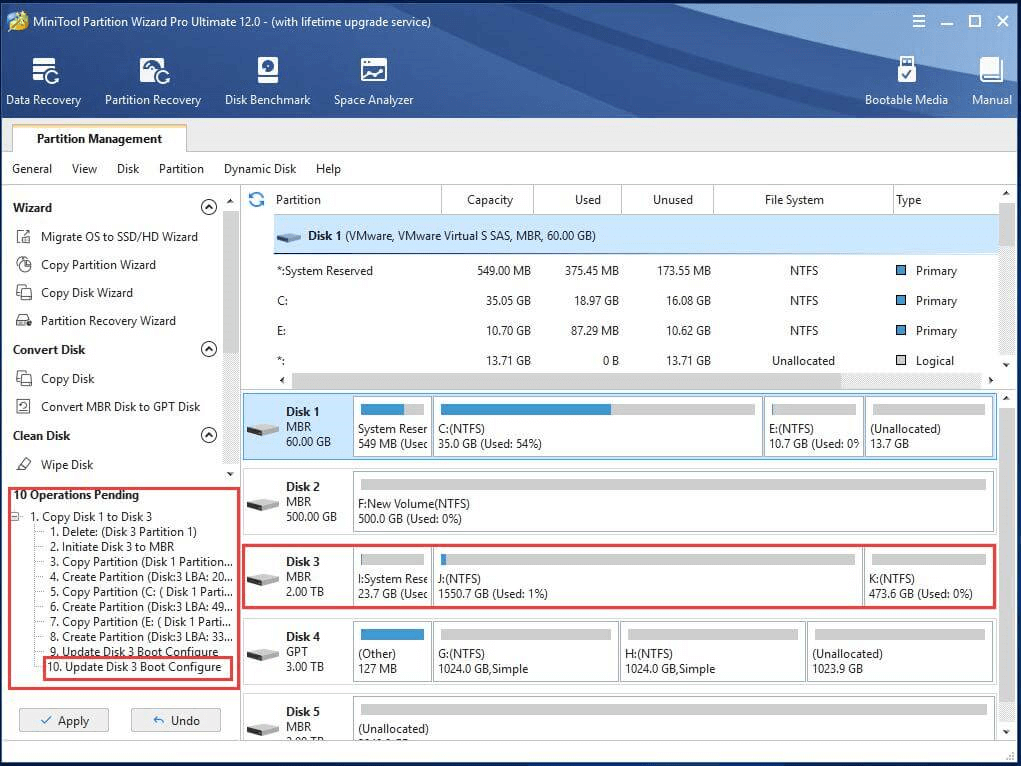Click the refresh icon beside Partition column
Image resolution: width=1021 pixels, height=766 pixels.
point(257,199)
